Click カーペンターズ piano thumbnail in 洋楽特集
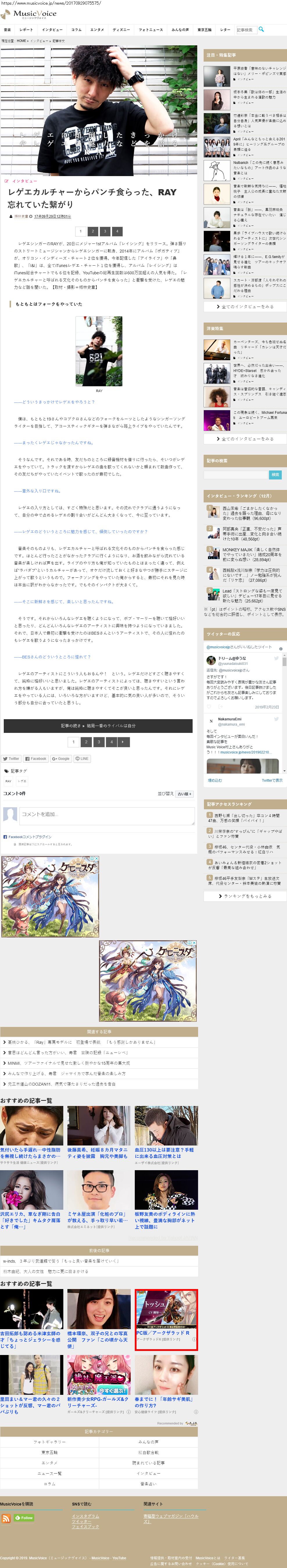The image size is (287, 1568). click(x=217, y=349)
